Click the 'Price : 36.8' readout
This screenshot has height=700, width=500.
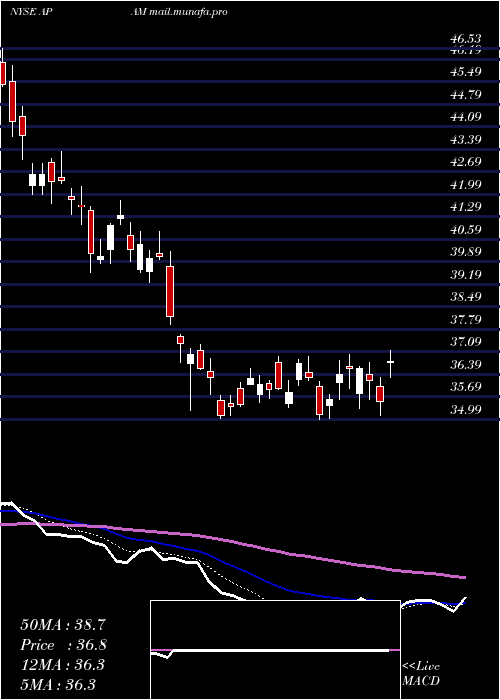point(63,645)
